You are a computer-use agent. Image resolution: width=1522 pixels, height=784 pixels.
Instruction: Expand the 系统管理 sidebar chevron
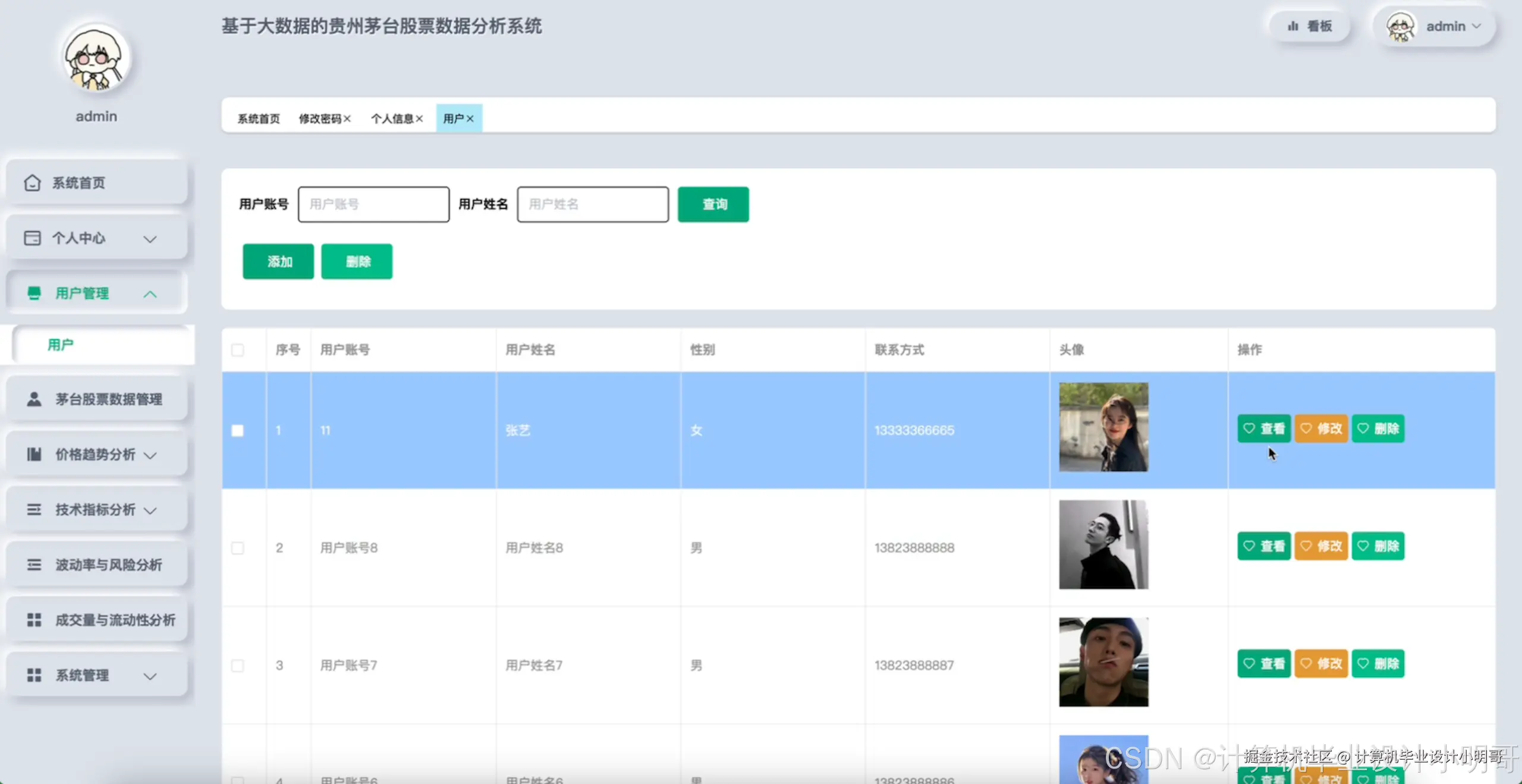tap(150, 676)
